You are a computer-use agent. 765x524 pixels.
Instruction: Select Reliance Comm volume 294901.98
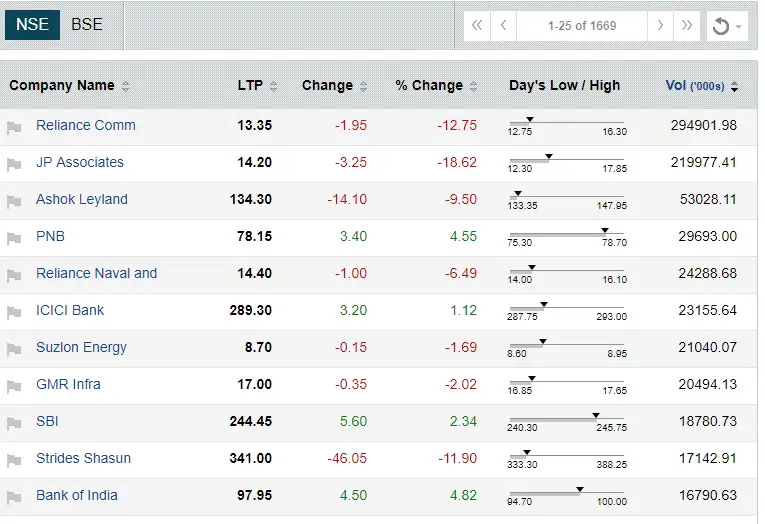(x=704, y=125)
